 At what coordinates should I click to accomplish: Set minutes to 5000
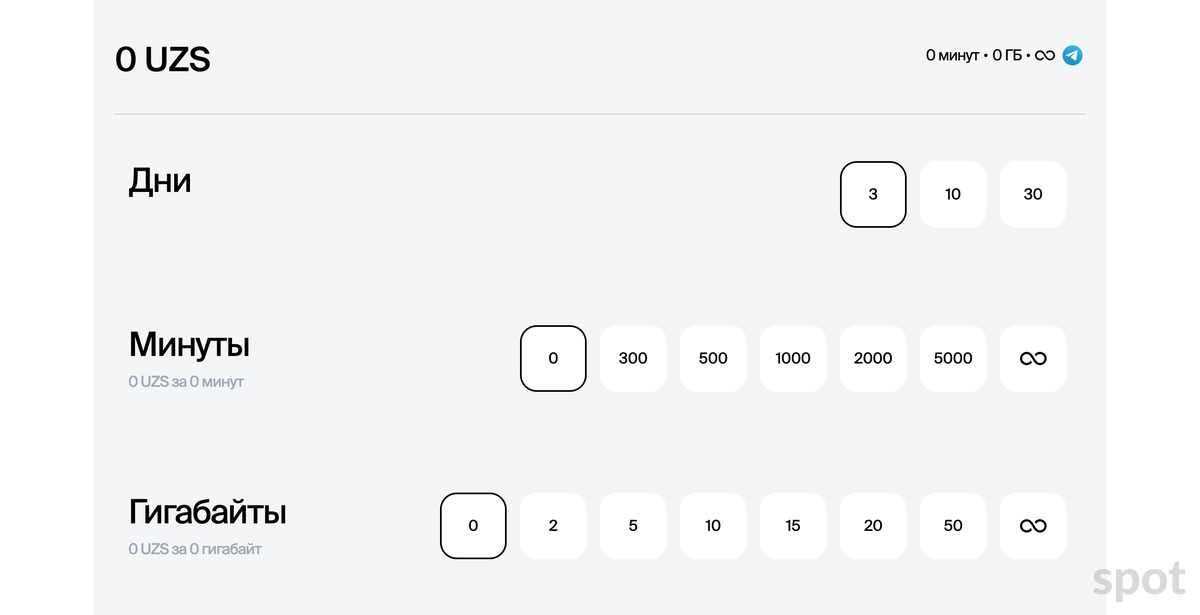[x=953, y=358]
